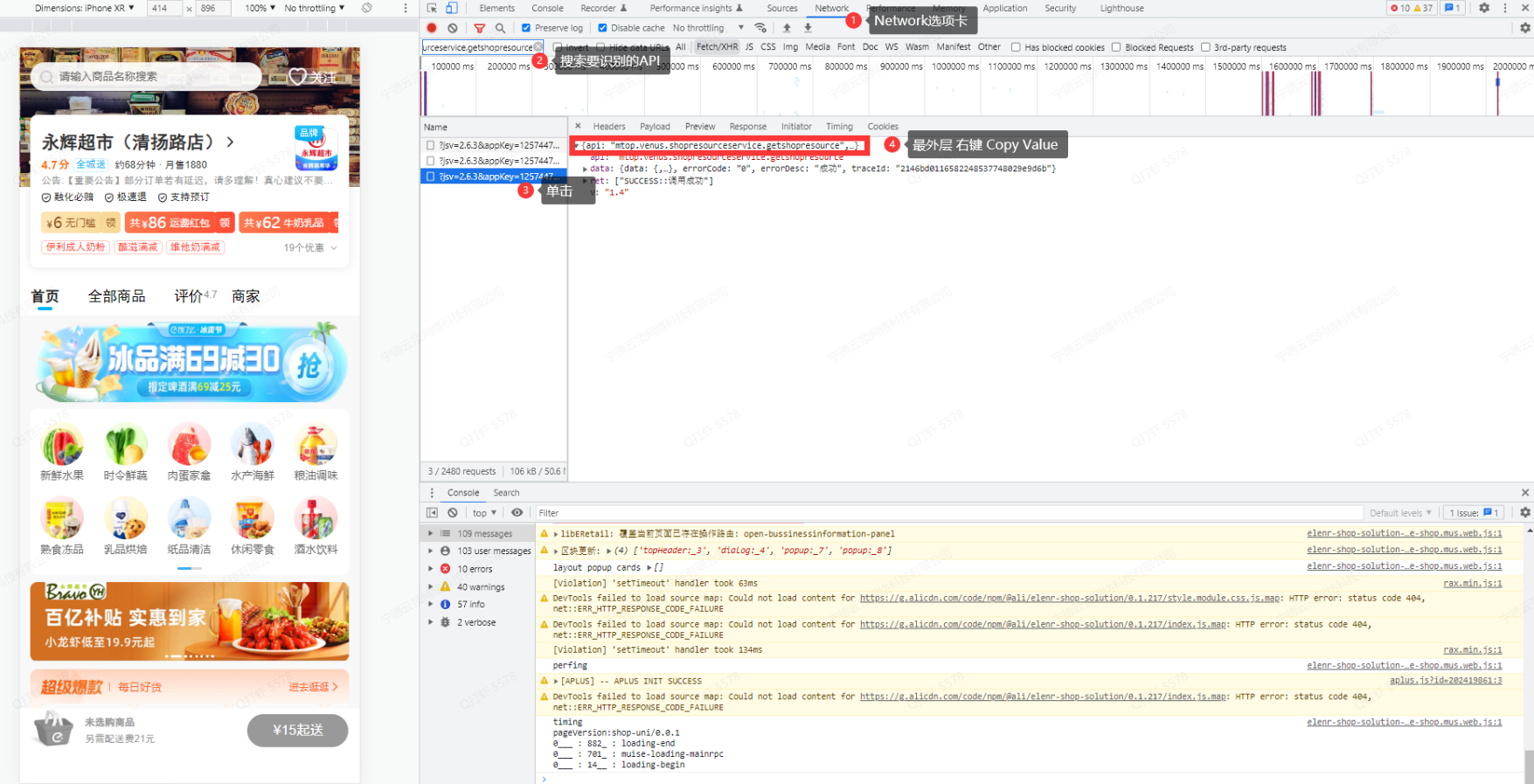Tick checkbox of second request row
Image resolution: width=1534 pixels, height=784 pixels.
tap(430, 161)
